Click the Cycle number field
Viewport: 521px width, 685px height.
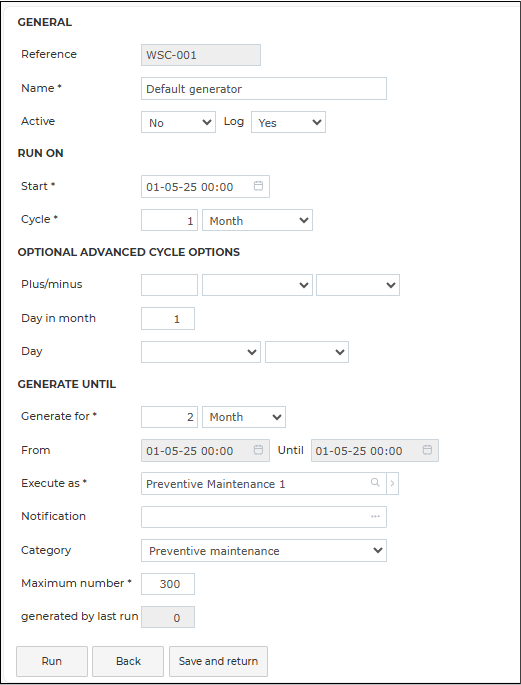[169, 220]
